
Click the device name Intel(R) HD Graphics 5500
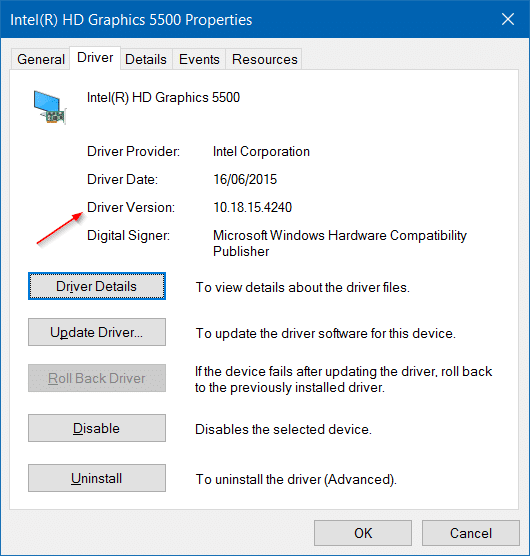pyautogui.click(x=163, y=98)
